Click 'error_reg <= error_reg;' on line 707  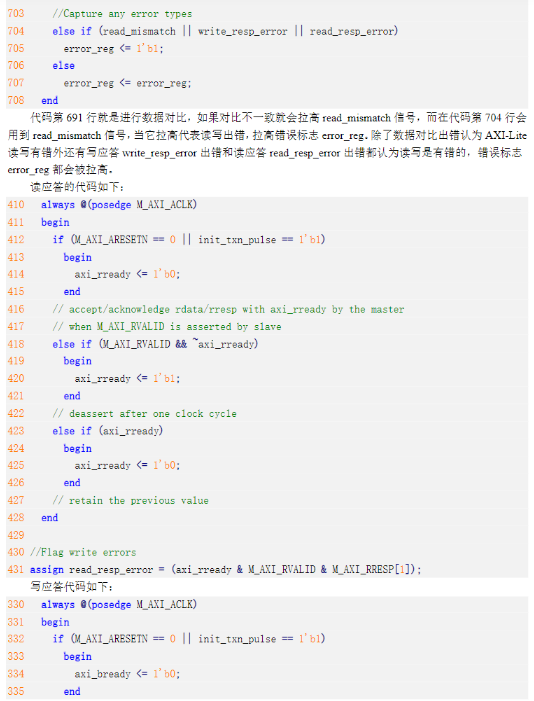(127, 83)
